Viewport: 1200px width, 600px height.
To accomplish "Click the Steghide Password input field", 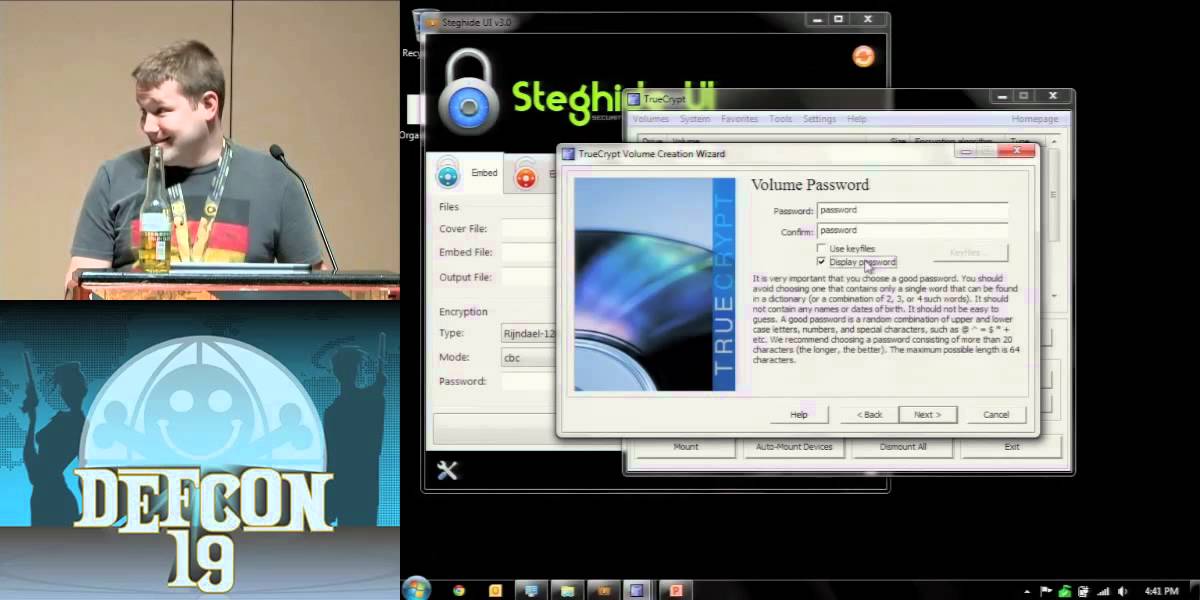I will pos(529,381).
